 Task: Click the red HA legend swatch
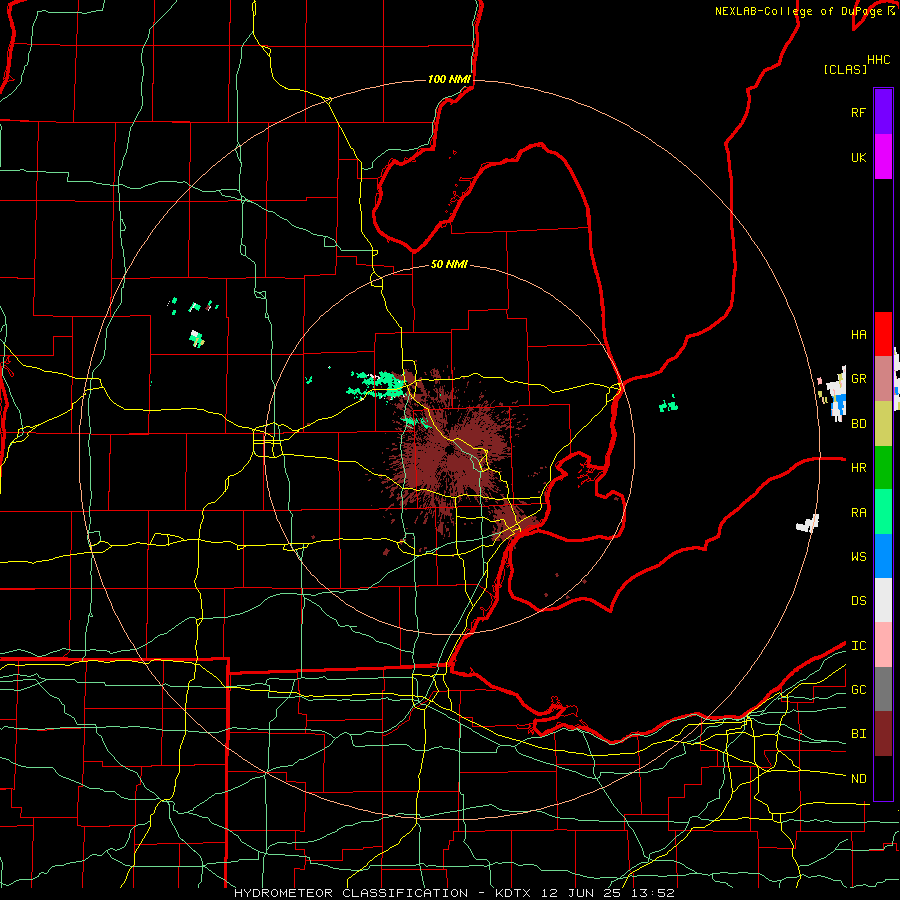[x=883, y=334]
